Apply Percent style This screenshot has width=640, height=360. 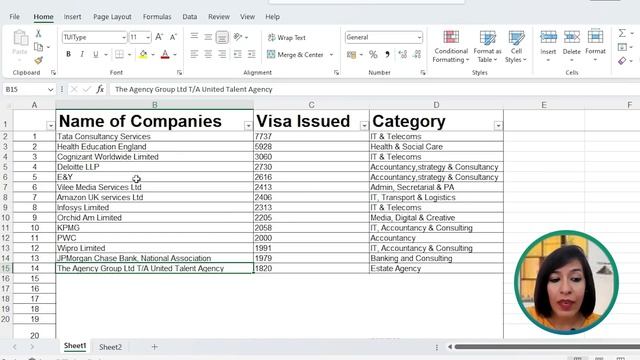coord(373,54)
